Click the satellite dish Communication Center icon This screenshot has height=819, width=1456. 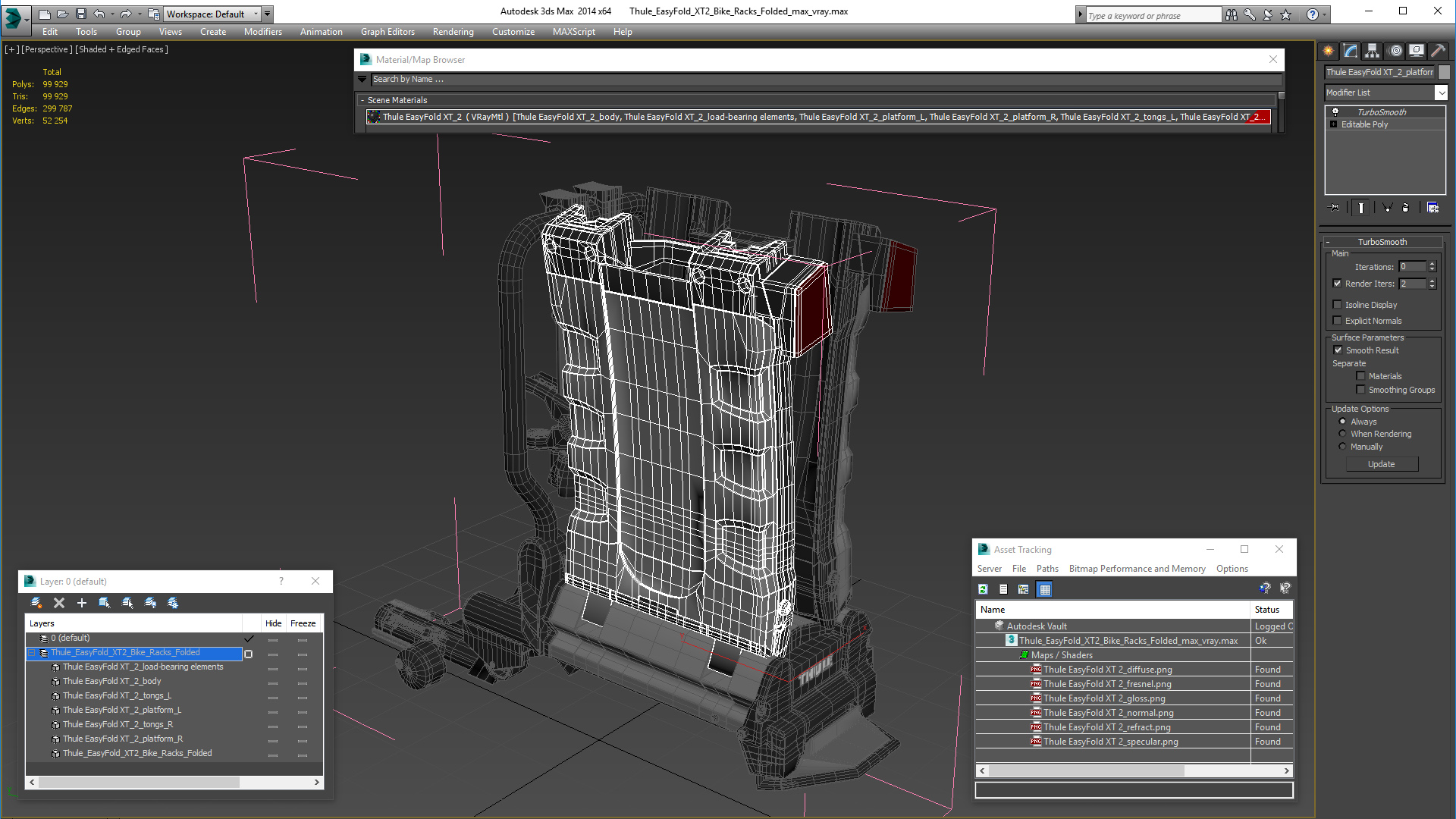[1268, 14]
